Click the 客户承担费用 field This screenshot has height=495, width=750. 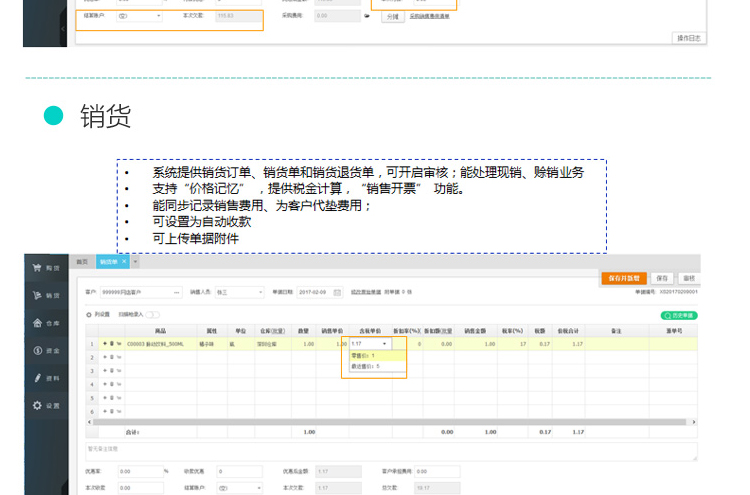pyautogui.click(x=437, y=472)
